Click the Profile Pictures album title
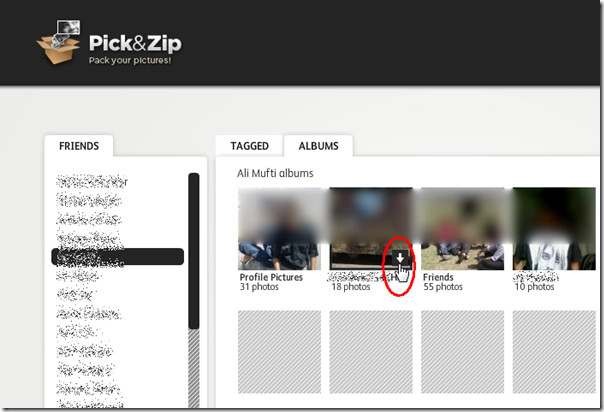The width and height of the screenshot is (604, 412). 271,277
